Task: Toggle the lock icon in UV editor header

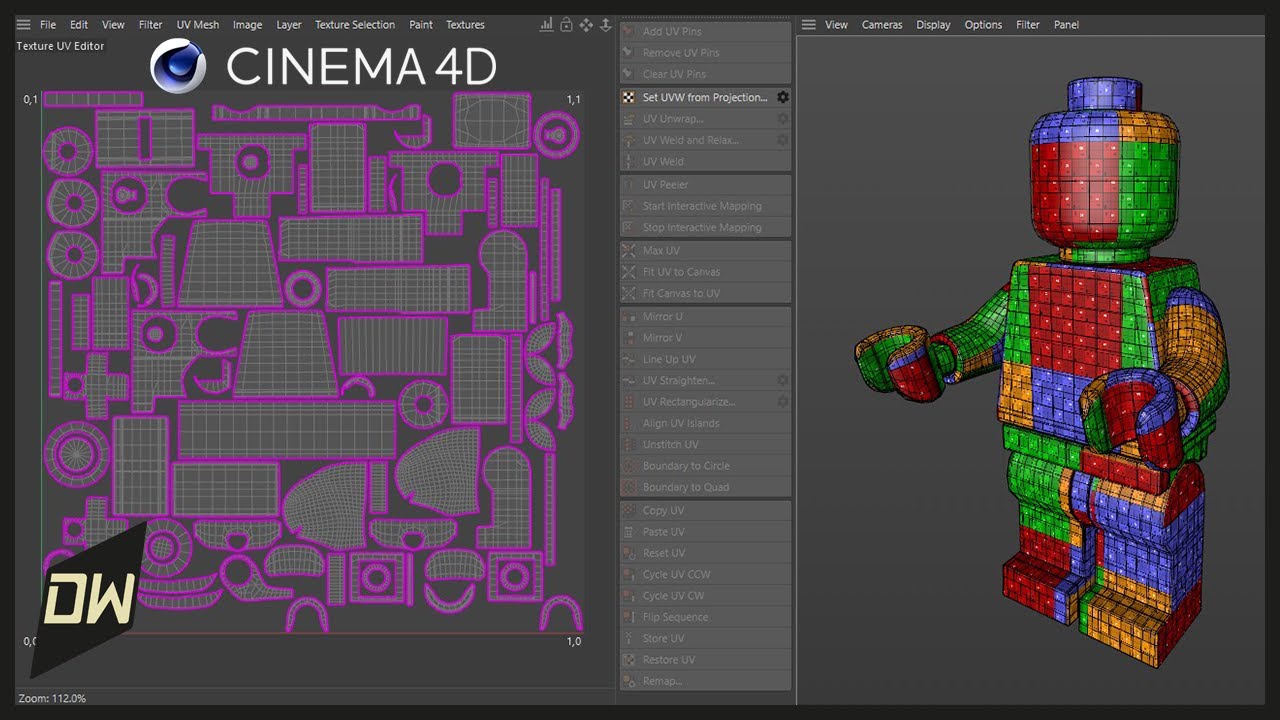Action: pos(566,24)
